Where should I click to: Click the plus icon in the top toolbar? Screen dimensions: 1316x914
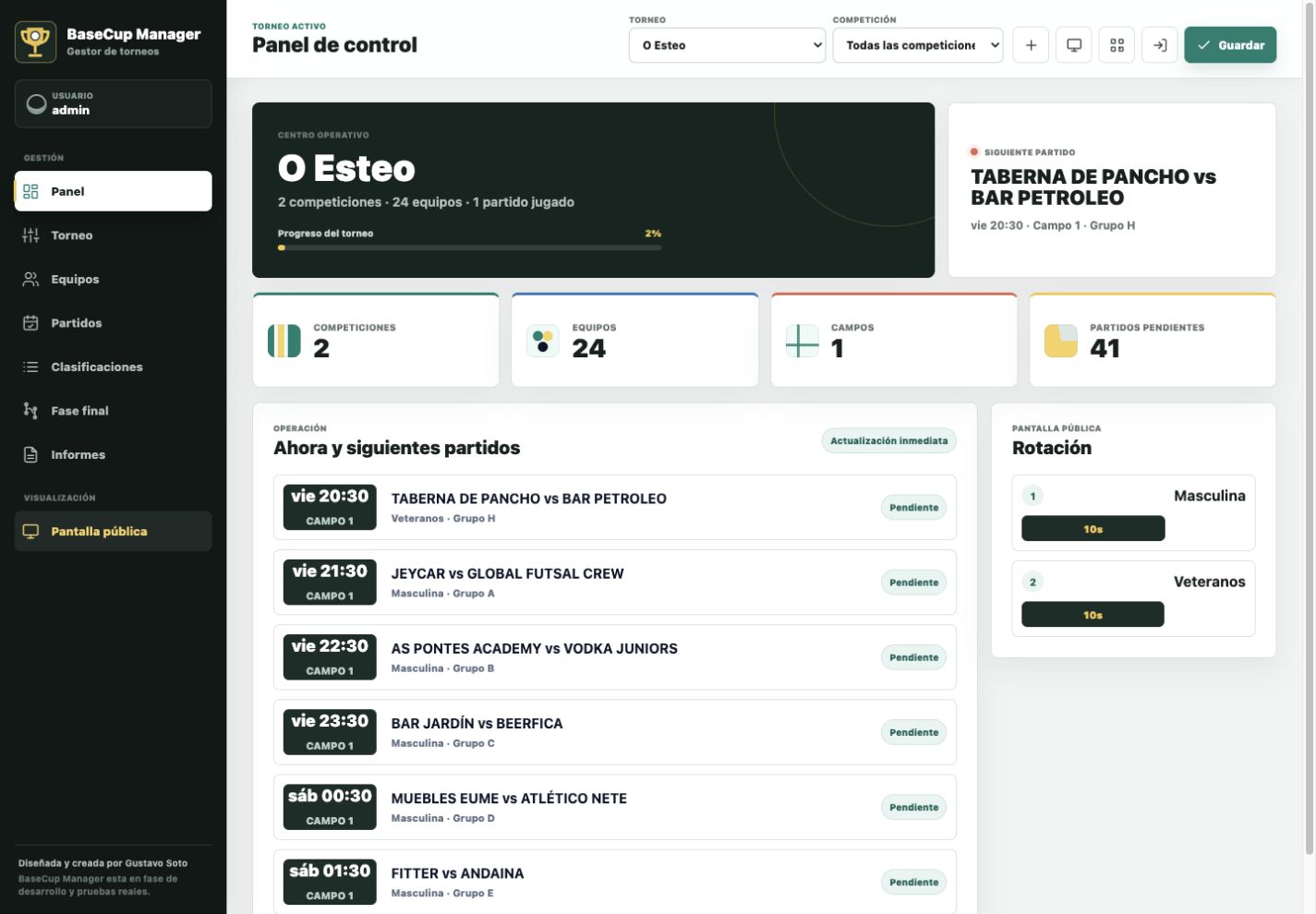click(1031, 45)
